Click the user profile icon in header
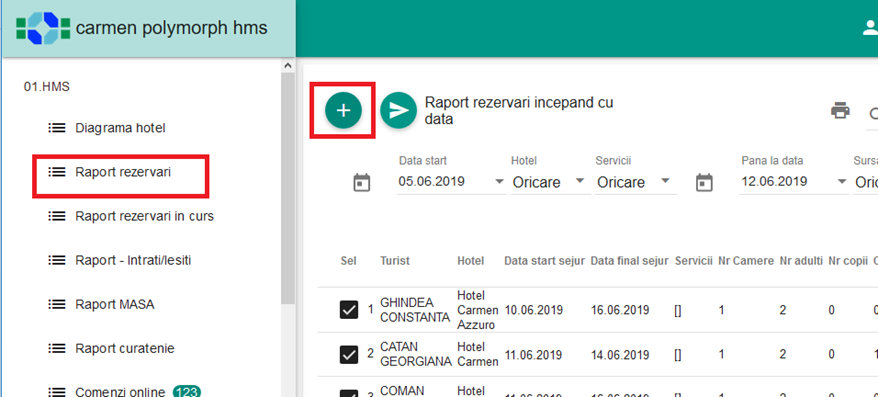This screenshot has height=397, width=878. tap(870, 28)
